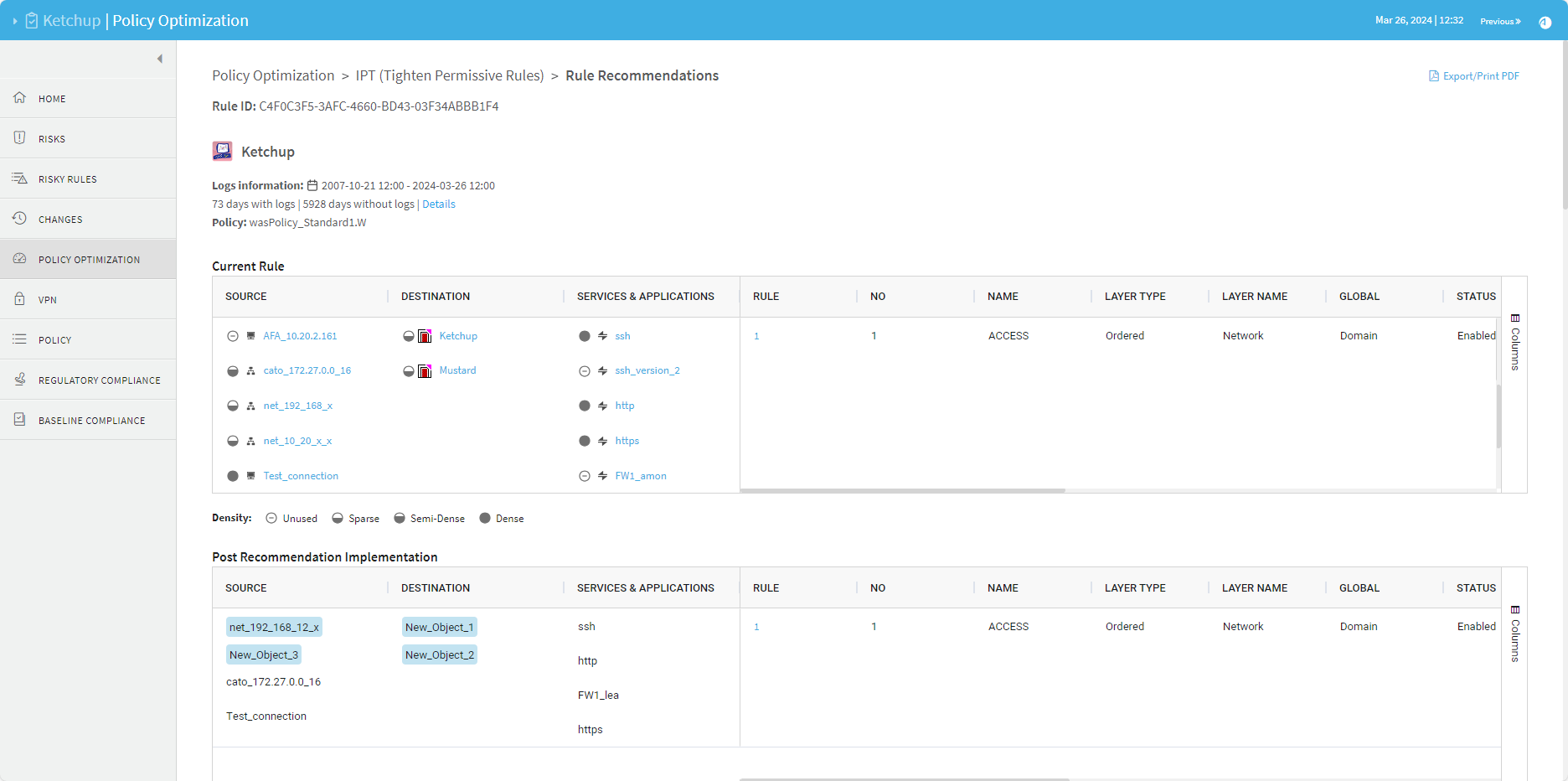Screen dimensions: 1568x781
Task: Open the logs Details link
Action: click(438, 204)
